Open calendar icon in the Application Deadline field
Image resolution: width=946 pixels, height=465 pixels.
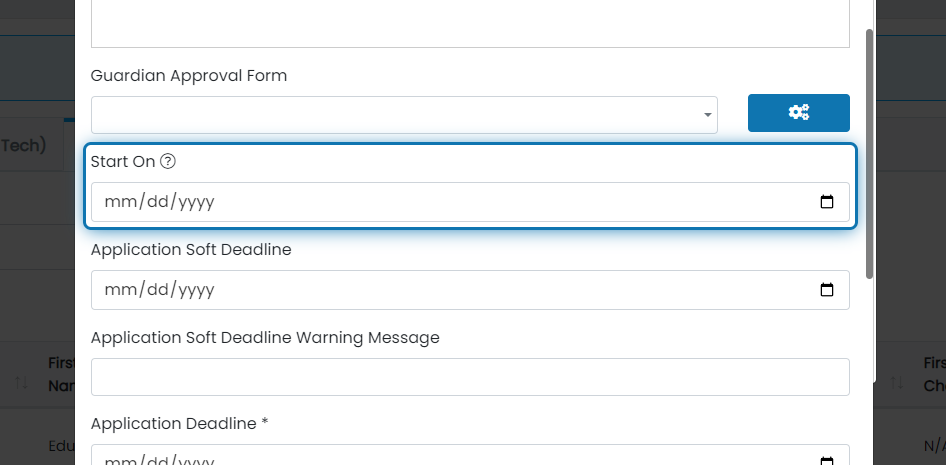tap(827, 461)
